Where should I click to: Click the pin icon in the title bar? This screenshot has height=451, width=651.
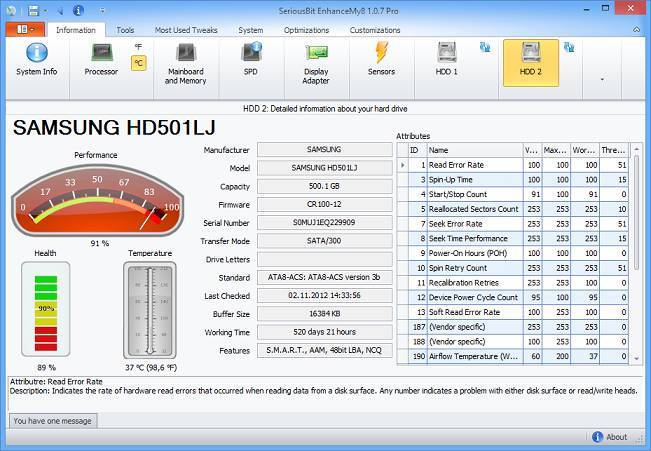(61, 10)
